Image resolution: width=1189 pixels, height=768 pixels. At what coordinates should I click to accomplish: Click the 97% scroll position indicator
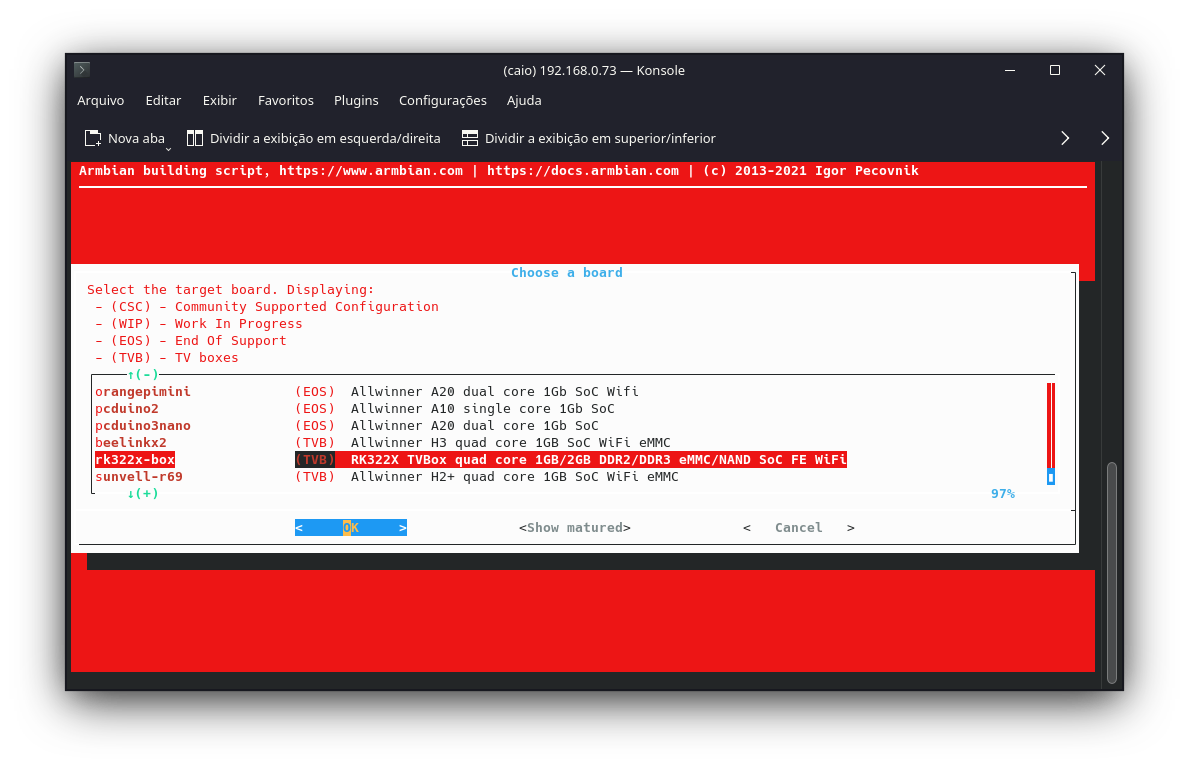click(1002, 494)
